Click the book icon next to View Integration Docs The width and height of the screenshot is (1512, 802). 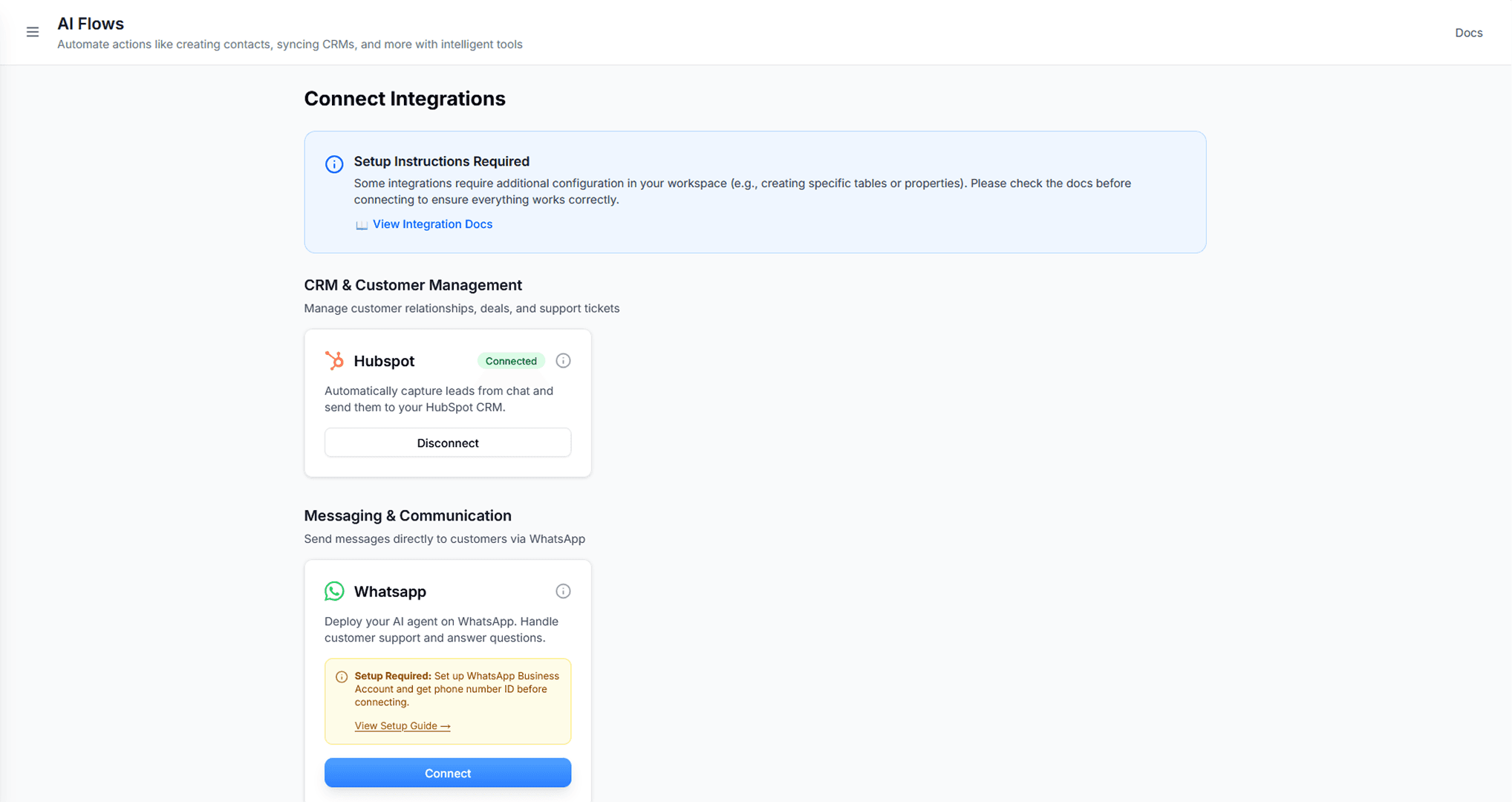tap(362, 224)
